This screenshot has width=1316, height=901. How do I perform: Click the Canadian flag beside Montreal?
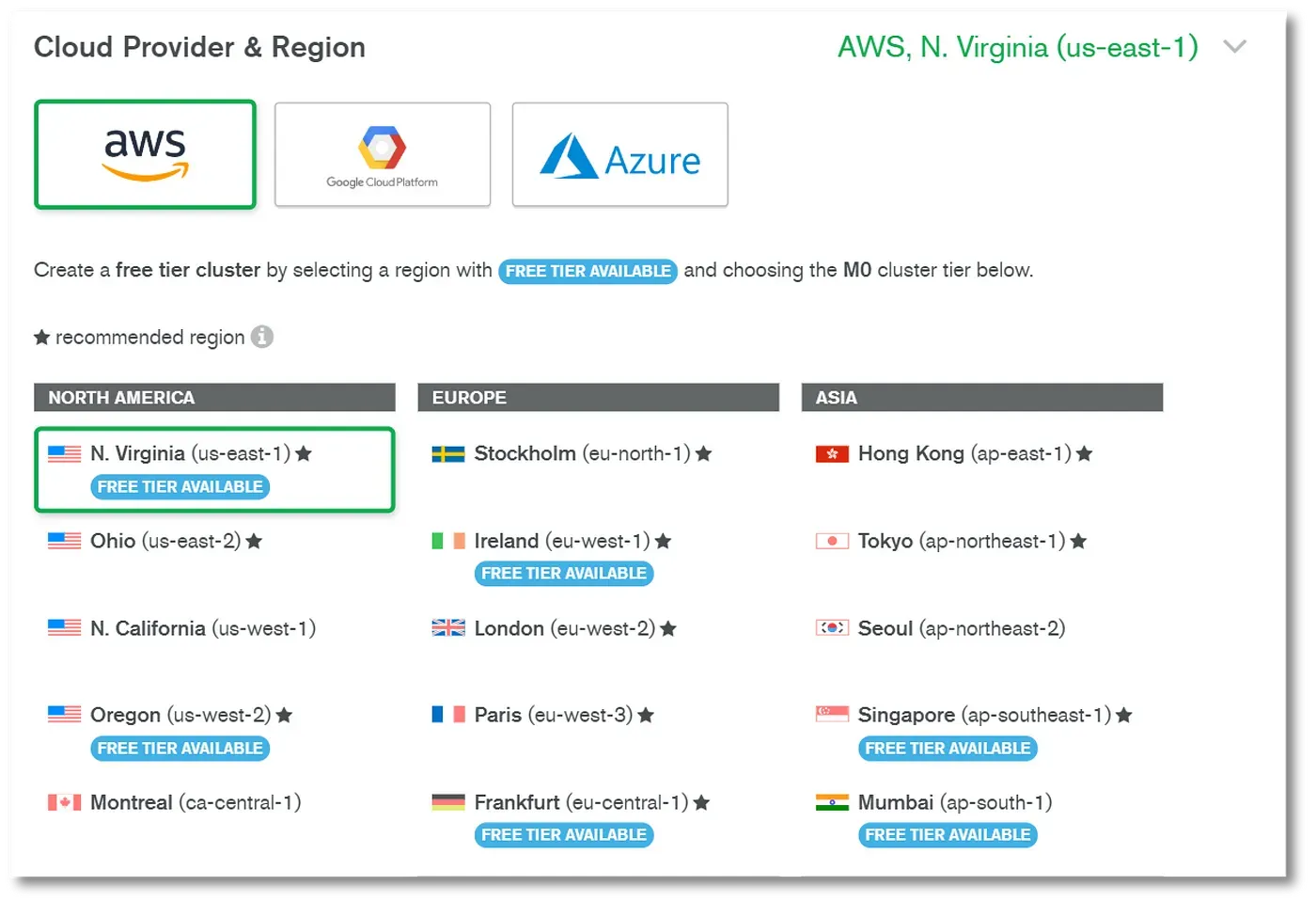pyautogui.click(x=65, y=803)
